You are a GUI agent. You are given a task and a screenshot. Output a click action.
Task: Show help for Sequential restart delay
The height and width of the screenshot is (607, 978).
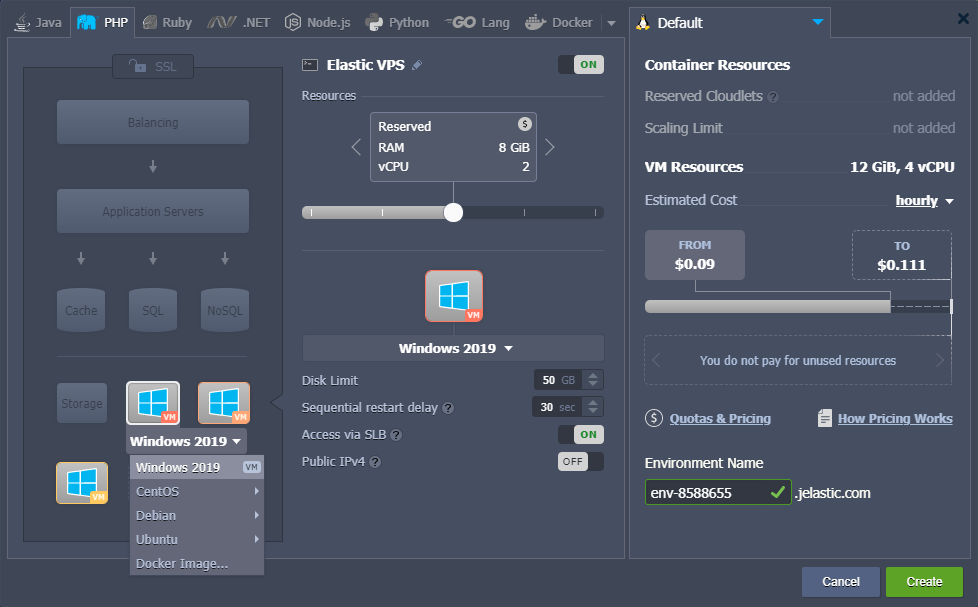(x=448, y=408)
